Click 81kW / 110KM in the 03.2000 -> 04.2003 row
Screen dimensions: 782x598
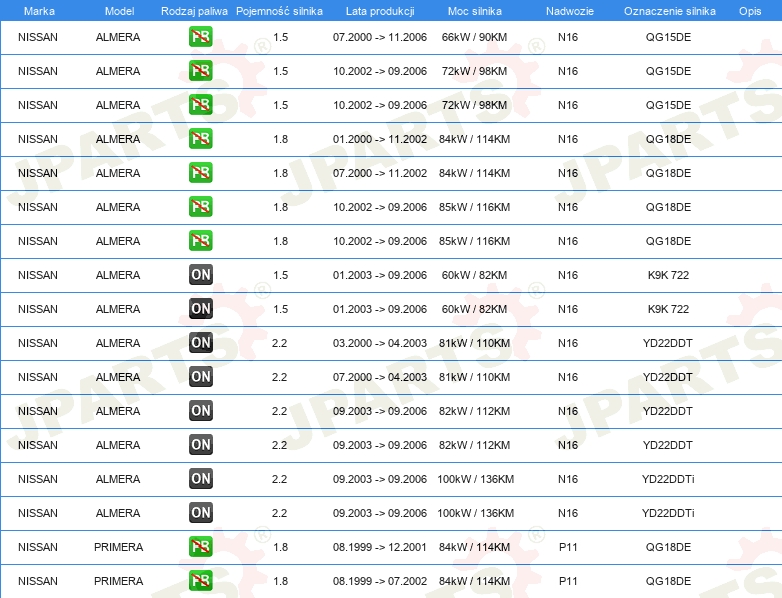(x=474, y=343)
